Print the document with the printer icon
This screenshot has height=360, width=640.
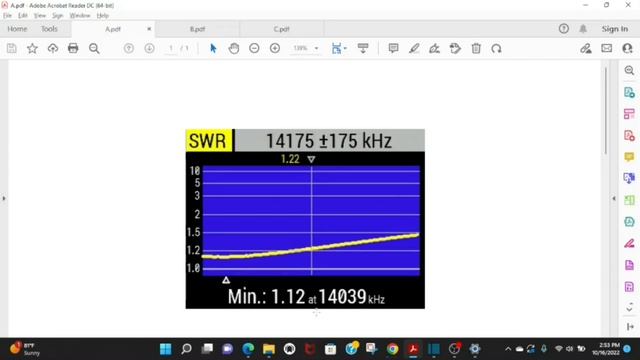tap(73, 48)
